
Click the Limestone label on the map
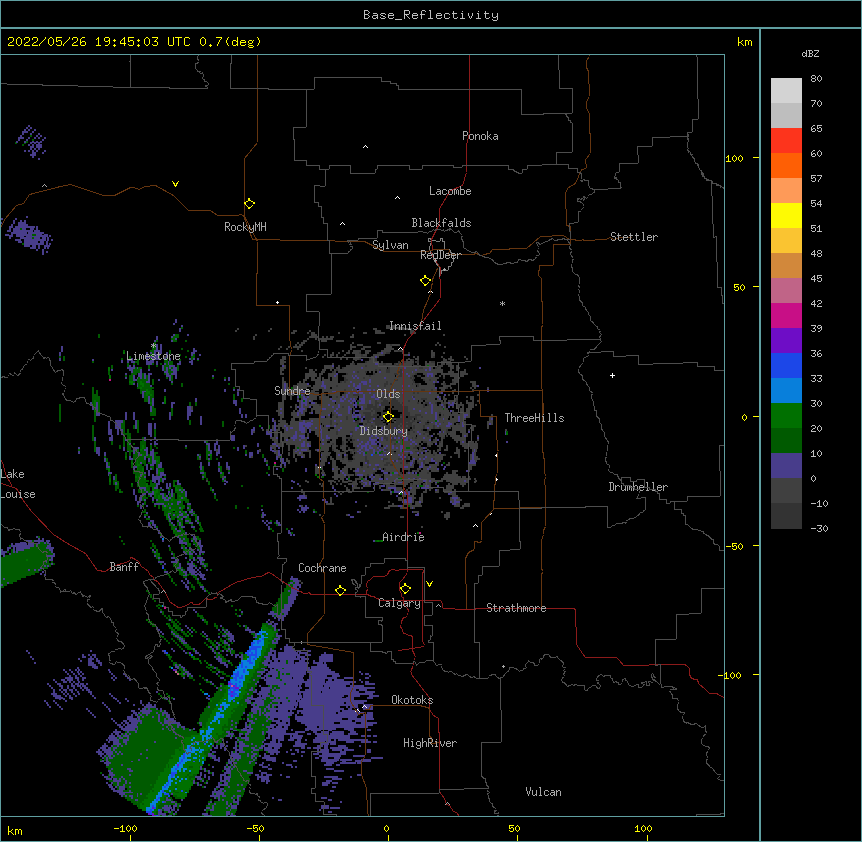coord(153,356)
